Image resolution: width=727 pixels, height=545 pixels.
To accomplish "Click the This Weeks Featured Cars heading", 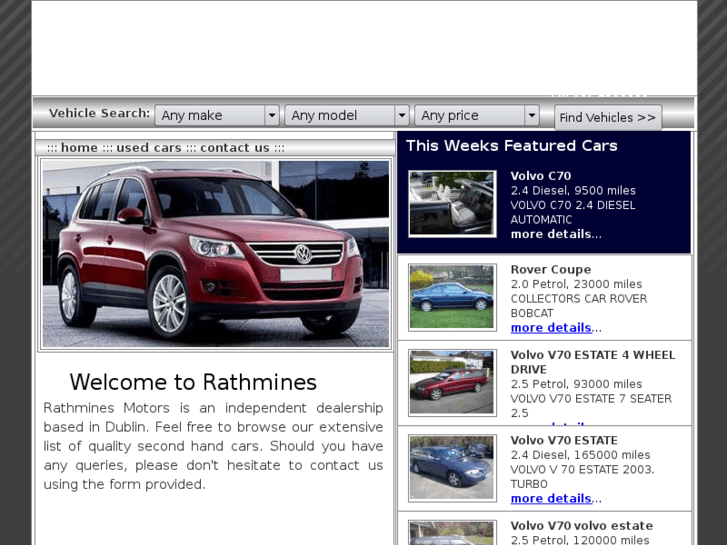I will [x=512, y=146].
